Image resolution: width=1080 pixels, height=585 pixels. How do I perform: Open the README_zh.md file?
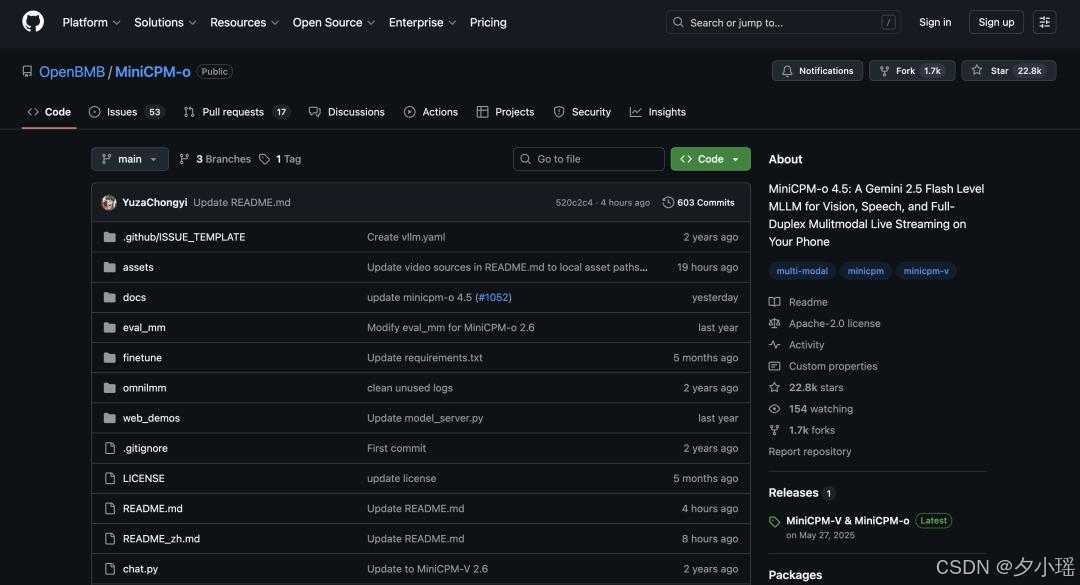161,539
